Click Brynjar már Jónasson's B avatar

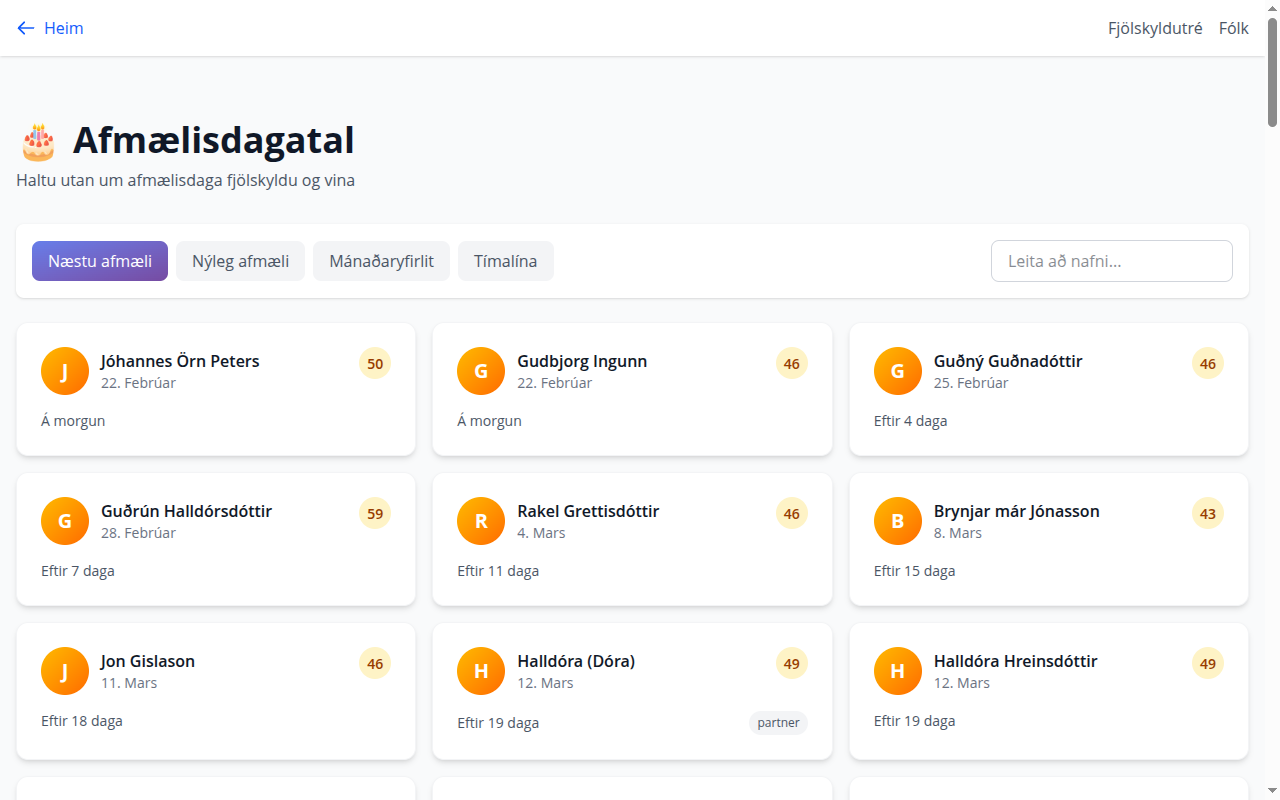[897, 521]
